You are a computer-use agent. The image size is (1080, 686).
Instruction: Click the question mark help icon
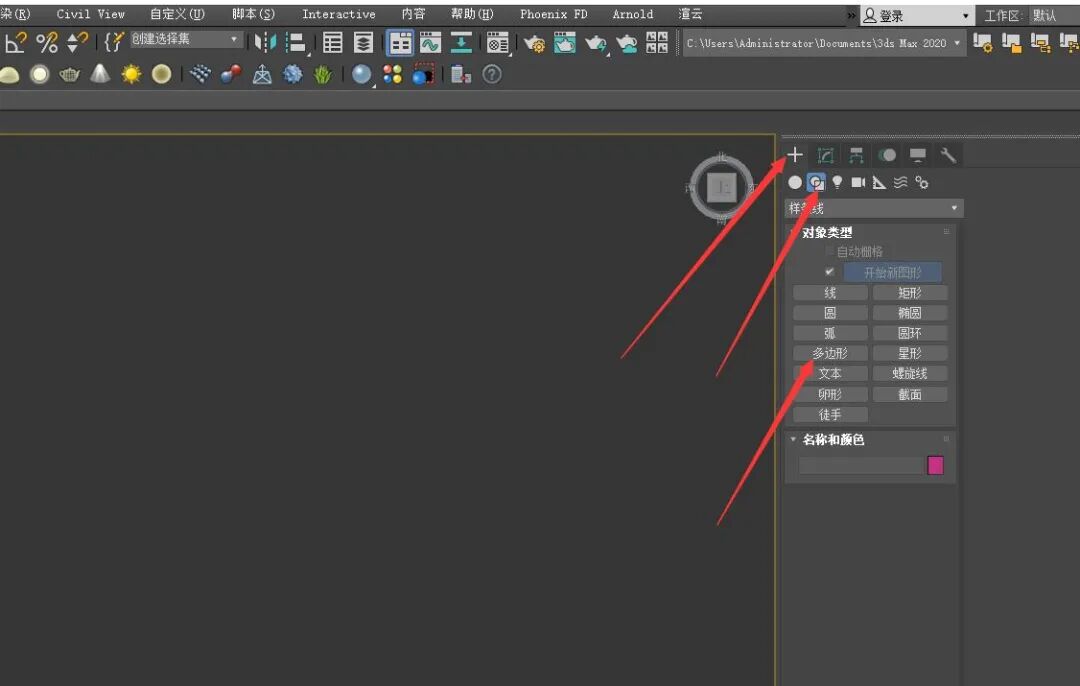pos(492,74)
